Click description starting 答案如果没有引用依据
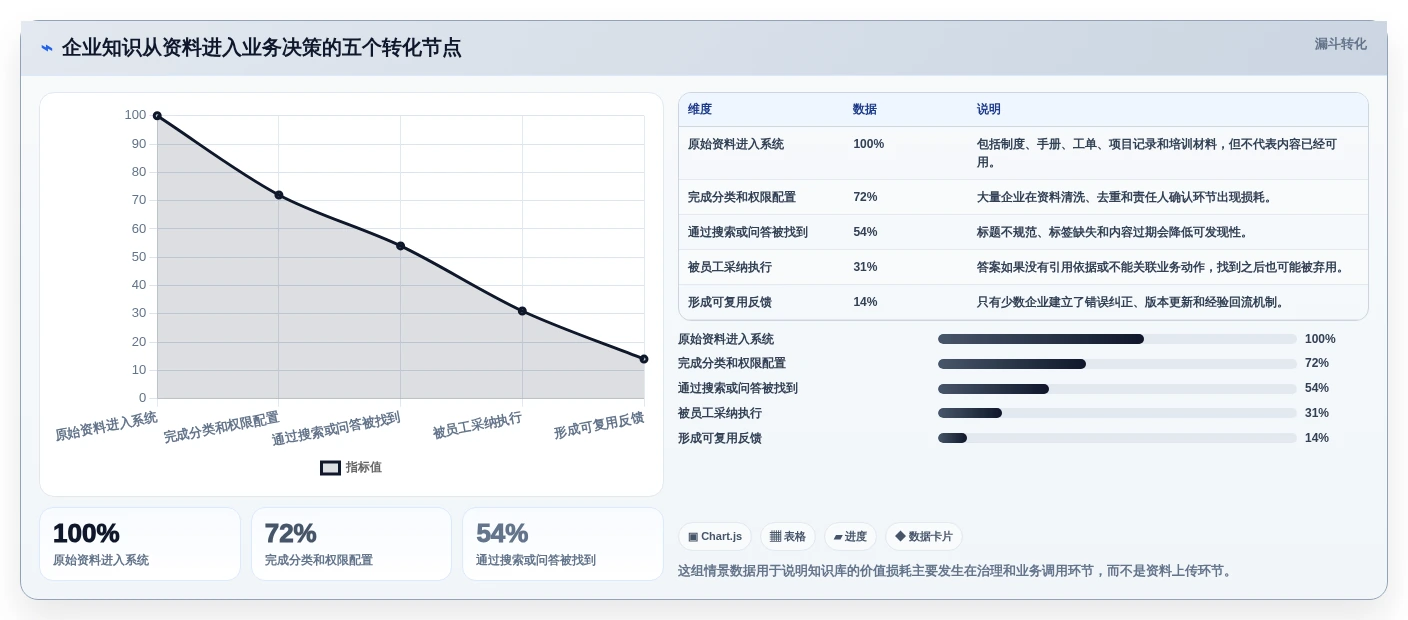1408x620 pixels. point(1162,268)
